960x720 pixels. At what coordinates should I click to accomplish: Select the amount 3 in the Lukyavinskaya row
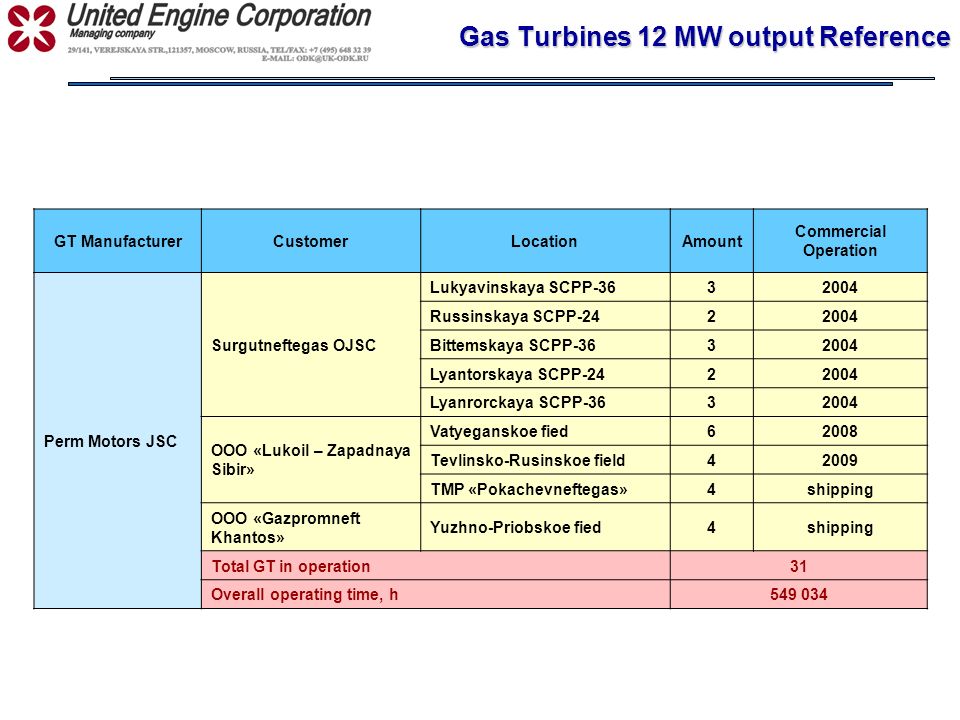711,287
